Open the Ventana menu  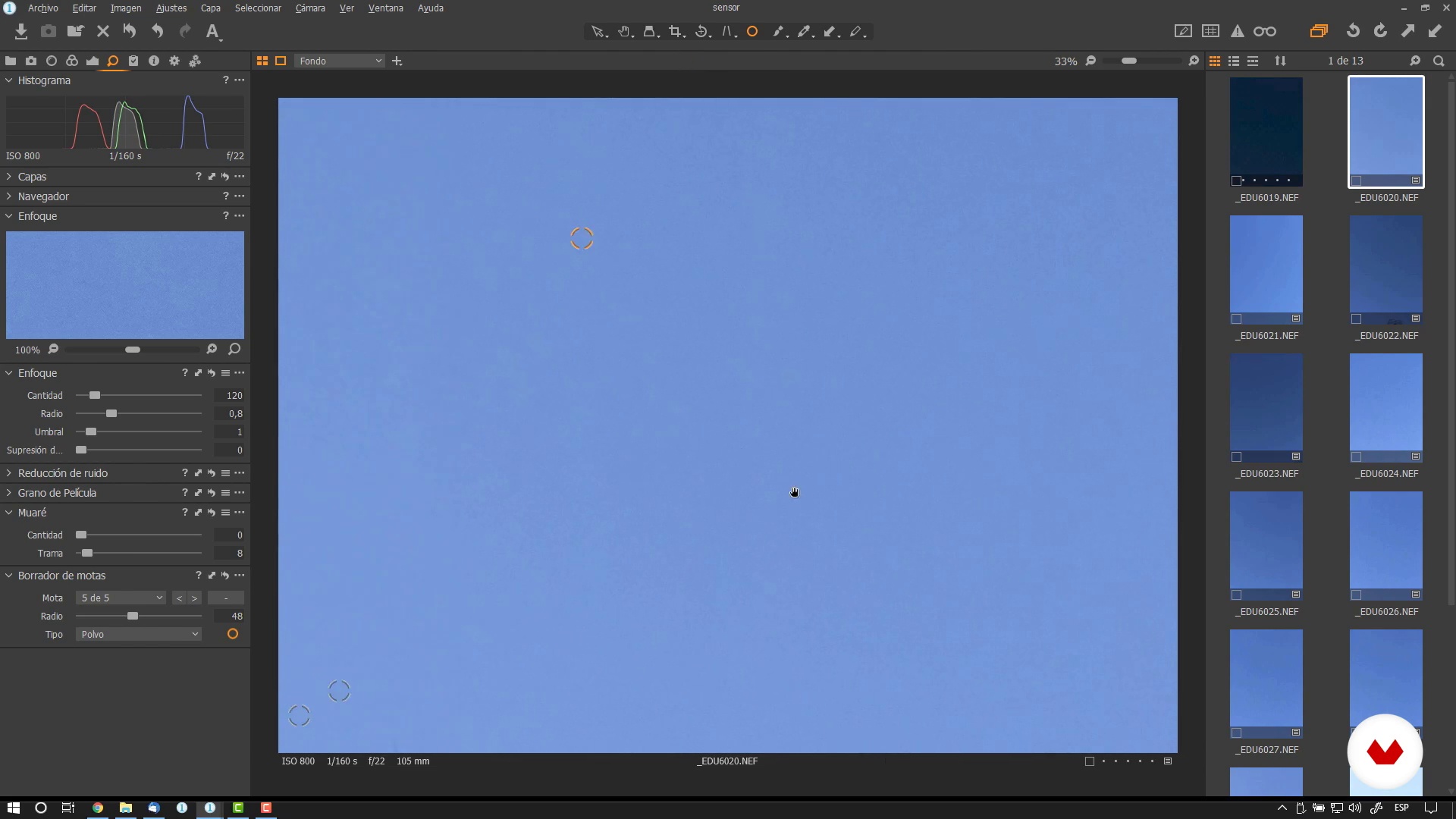coord(385,8)
